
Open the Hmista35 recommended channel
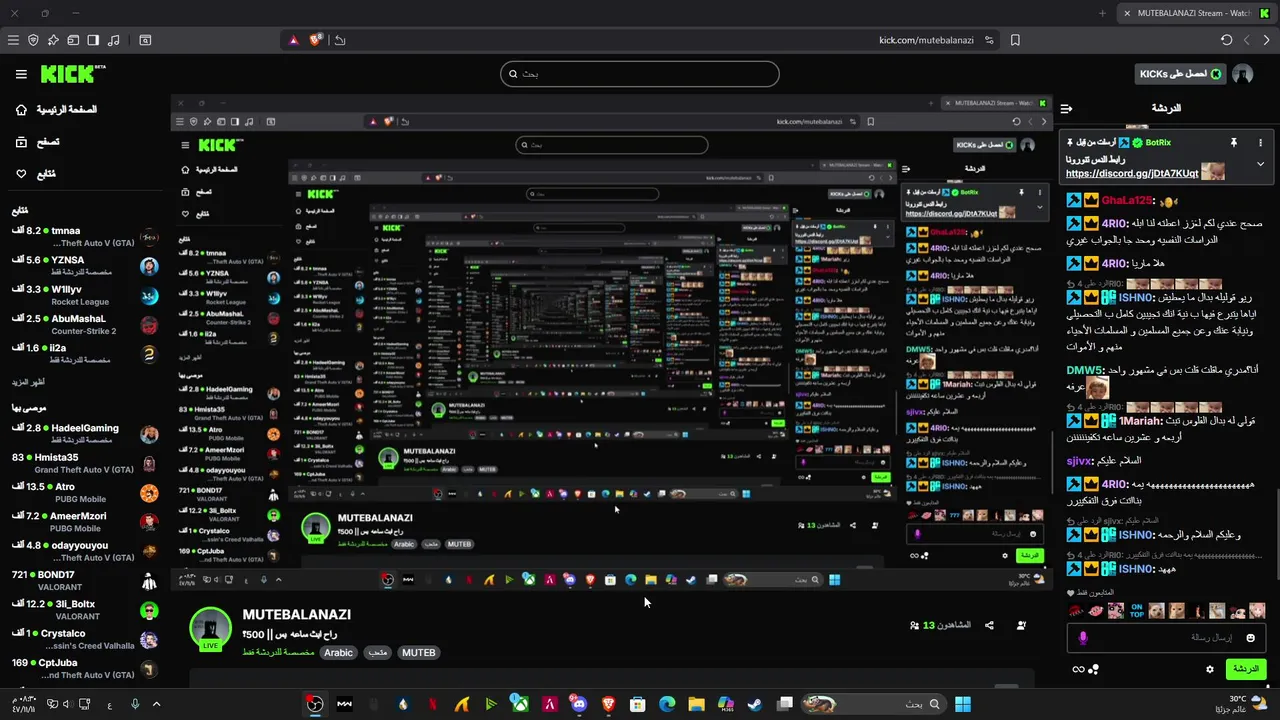click(85, 463)
